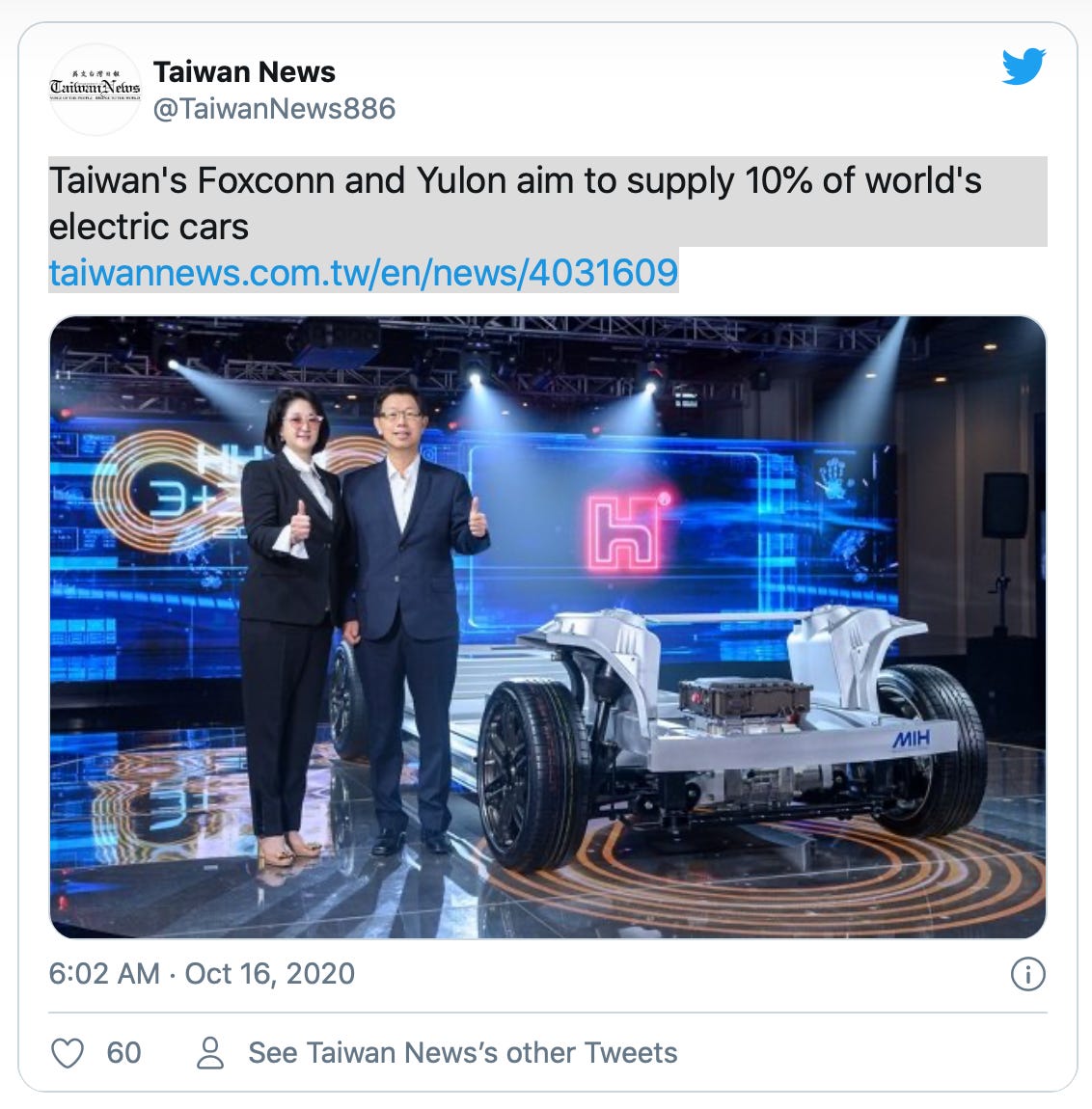
Task: Click the Twitter bird logo
Action: 1024,67
